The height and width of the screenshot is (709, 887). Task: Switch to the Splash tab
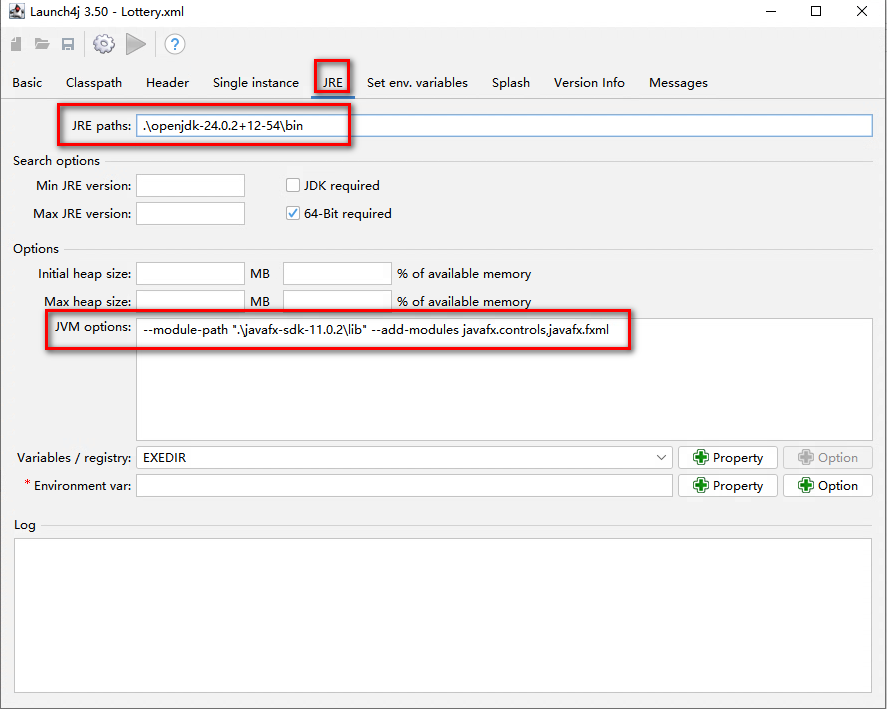pos(511,83)
